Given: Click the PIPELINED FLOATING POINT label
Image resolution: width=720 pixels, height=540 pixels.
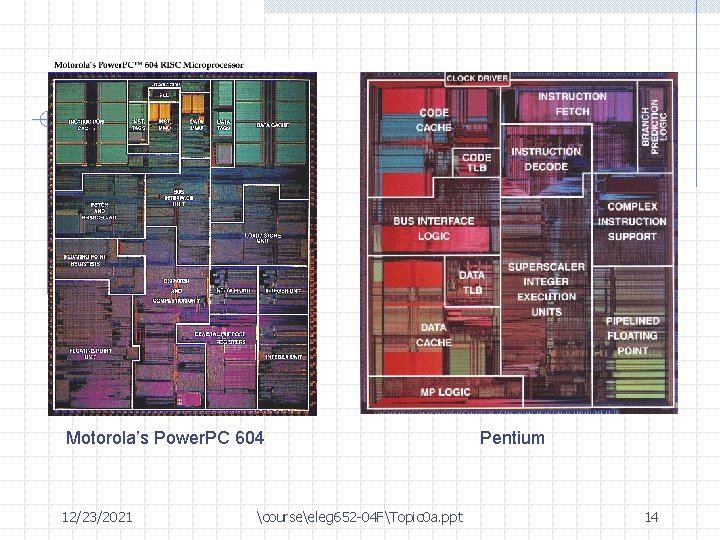Looking at the screenshot, I should coord(632,336).
